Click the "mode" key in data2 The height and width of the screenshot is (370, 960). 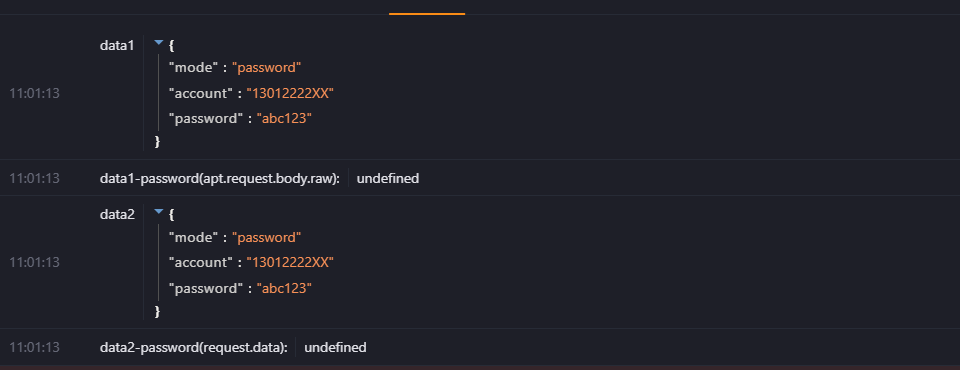[x=193, y=237]
